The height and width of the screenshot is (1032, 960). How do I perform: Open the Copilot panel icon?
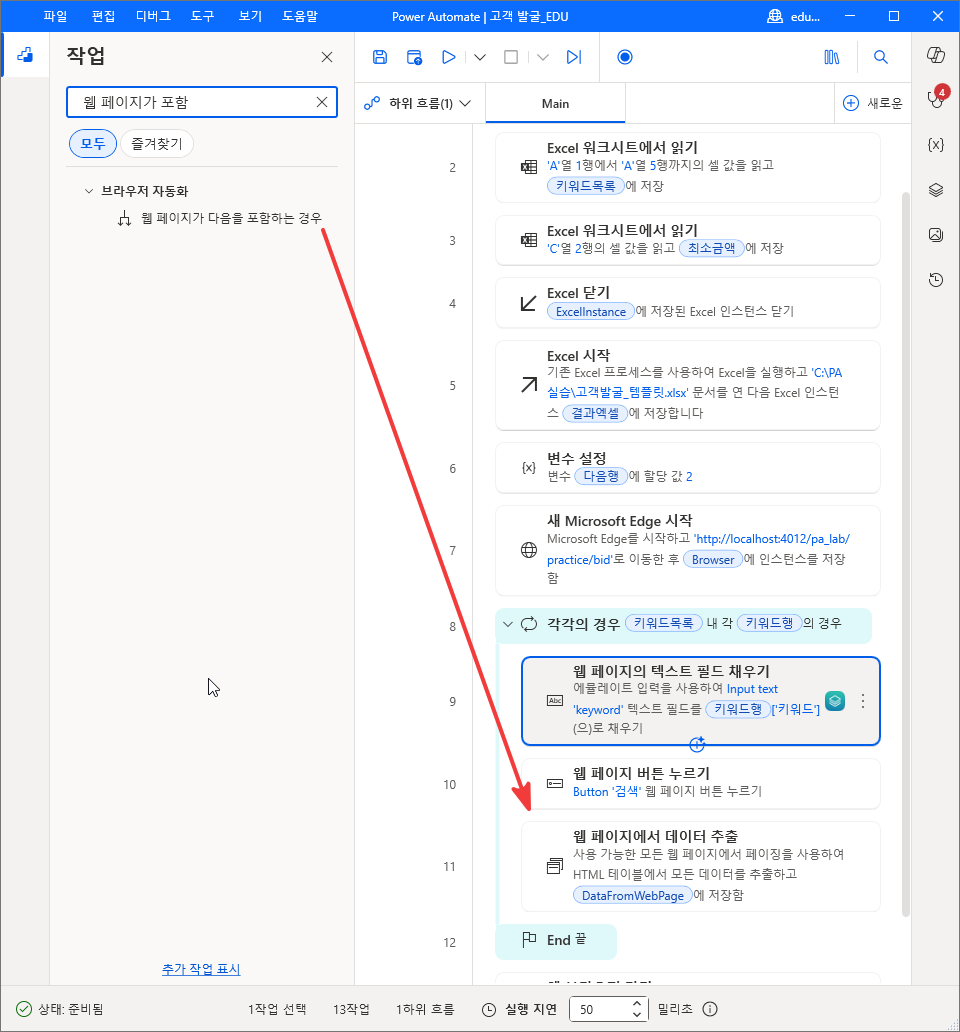pyautogui.click(x=936, y=55)
